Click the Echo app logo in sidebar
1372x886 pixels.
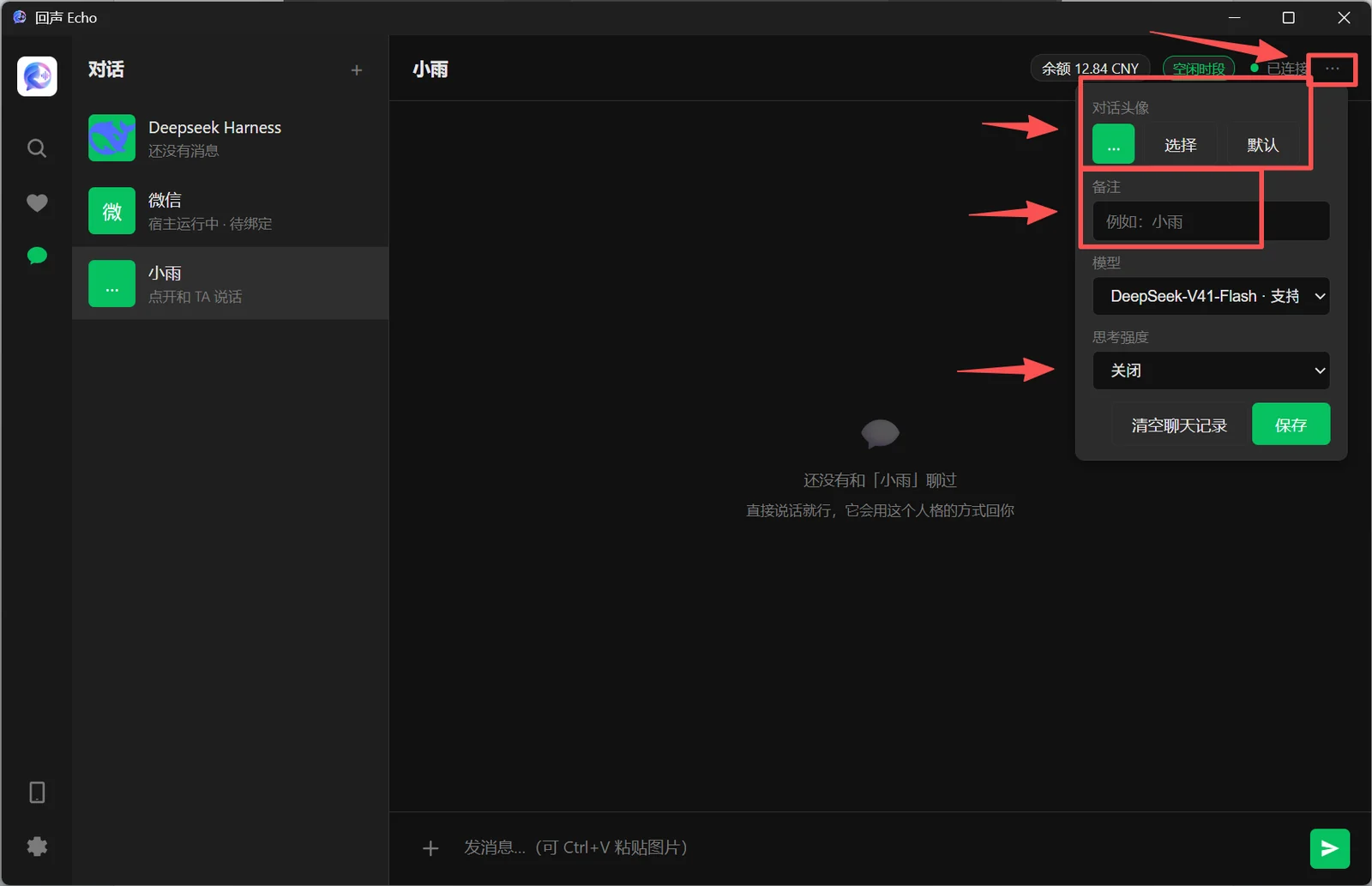click(37, 76)
